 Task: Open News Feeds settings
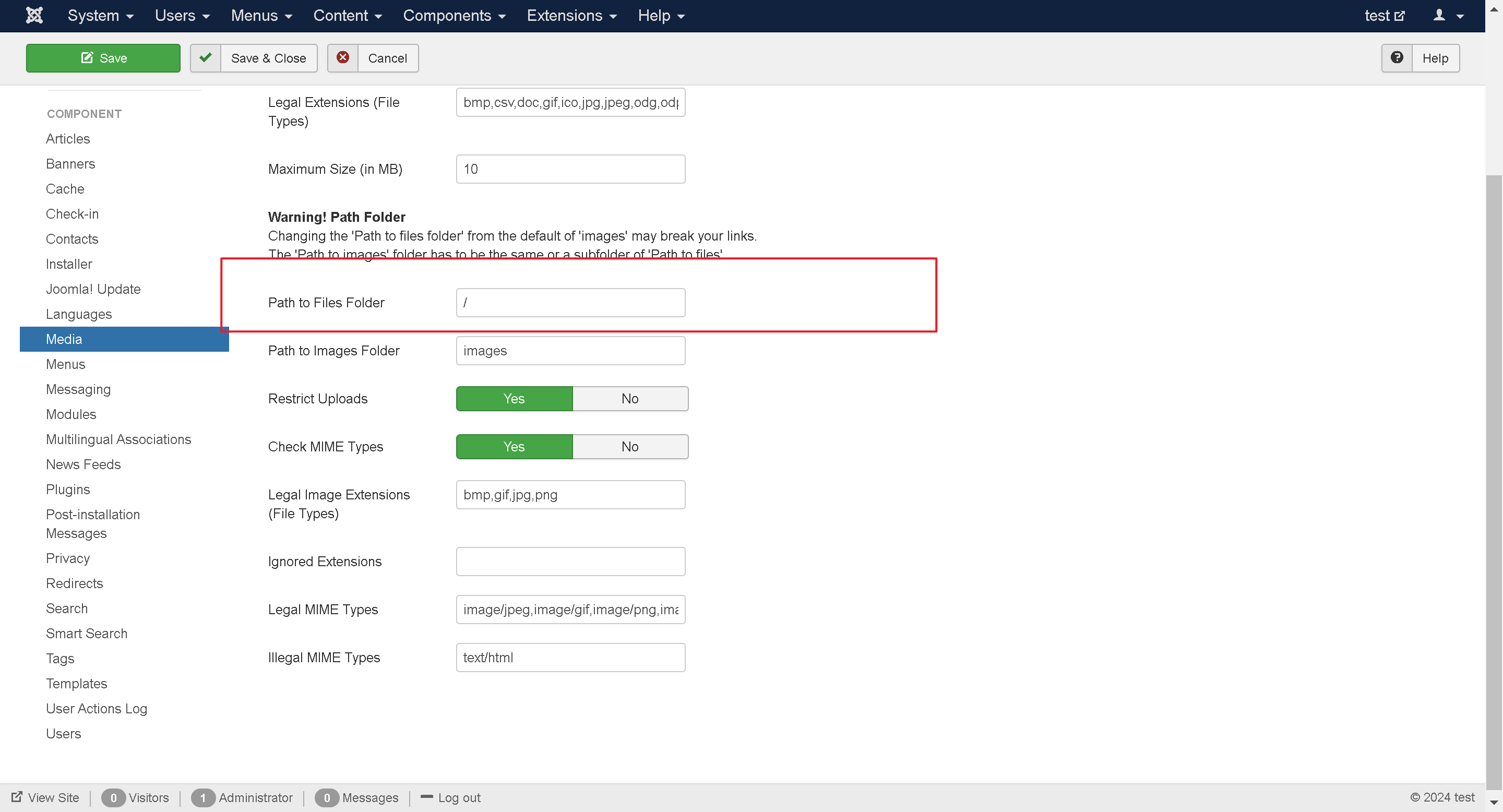[83, 464]
